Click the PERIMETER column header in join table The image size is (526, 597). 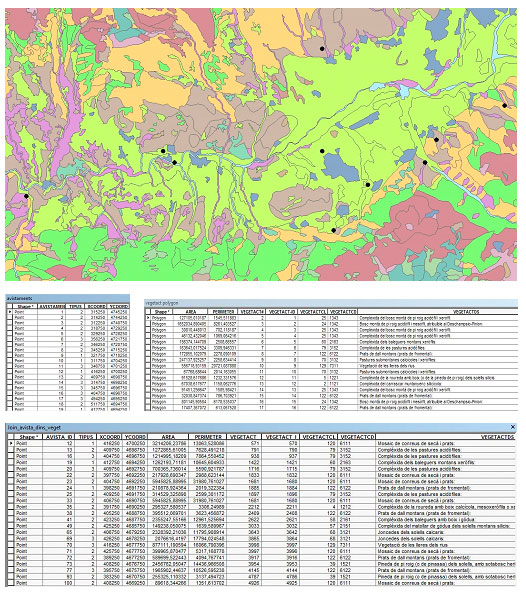[x=208, y=437]
